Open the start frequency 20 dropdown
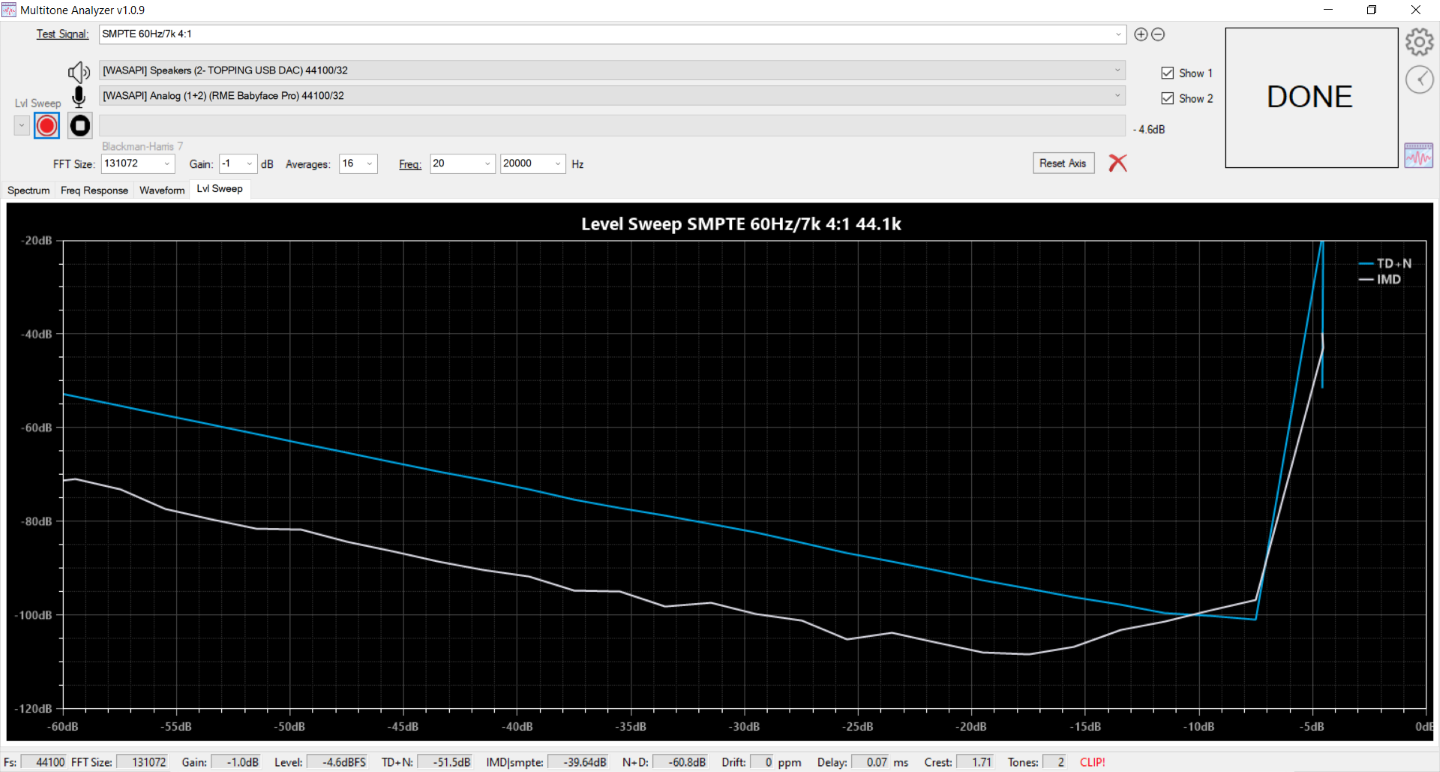This screenshot has width=1440, height=772. click(x=487, y=163)
